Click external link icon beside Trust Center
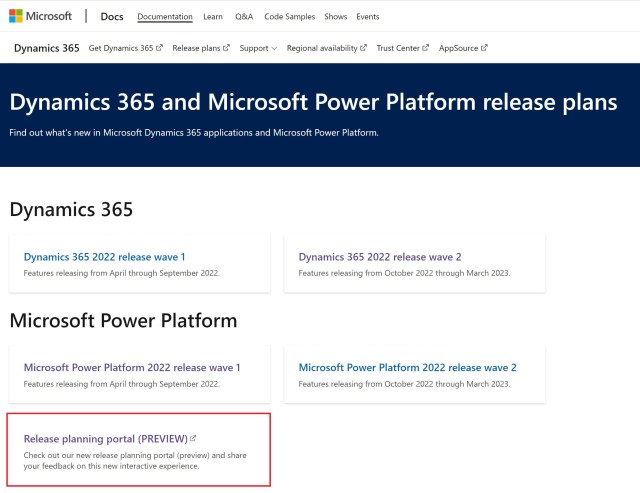The image size is (640, 493). pyautogui.click(x=425, y=48)
